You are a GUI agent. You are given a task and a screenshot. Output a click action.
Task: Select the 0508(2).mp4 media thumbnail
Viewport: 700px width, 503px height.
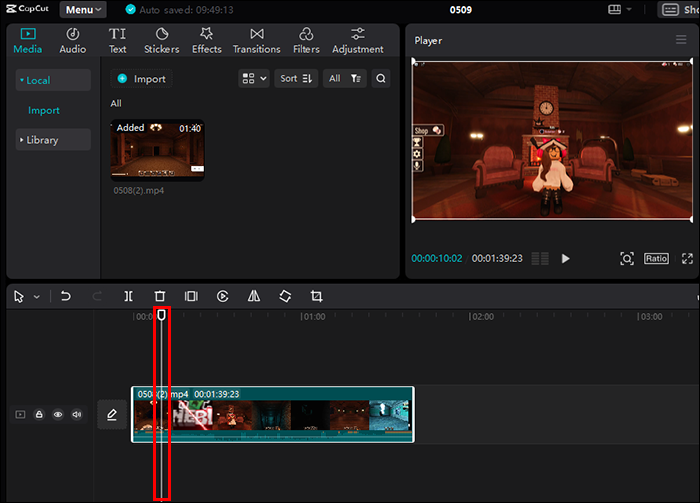coord(157,149)
